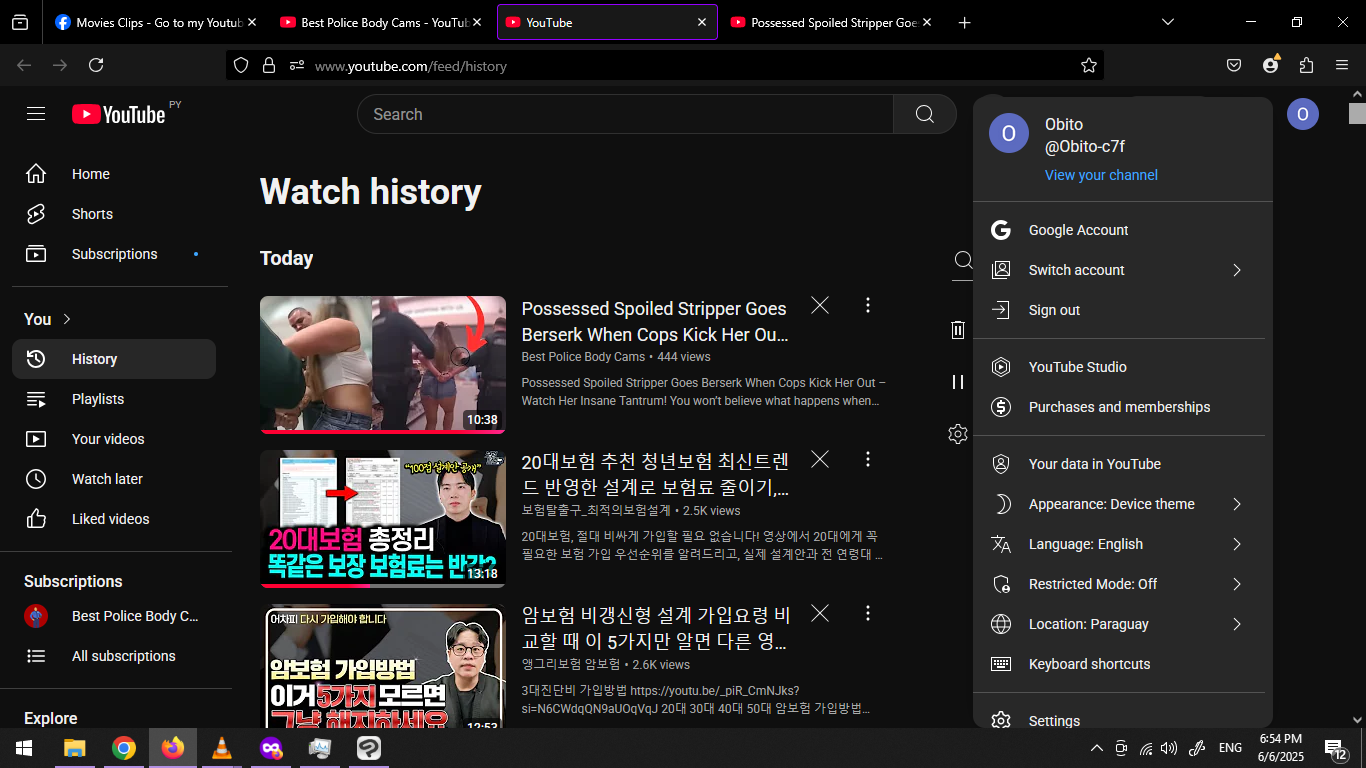Open more actions for Possessed Spoiled Stripper video

tap(868, 306)
